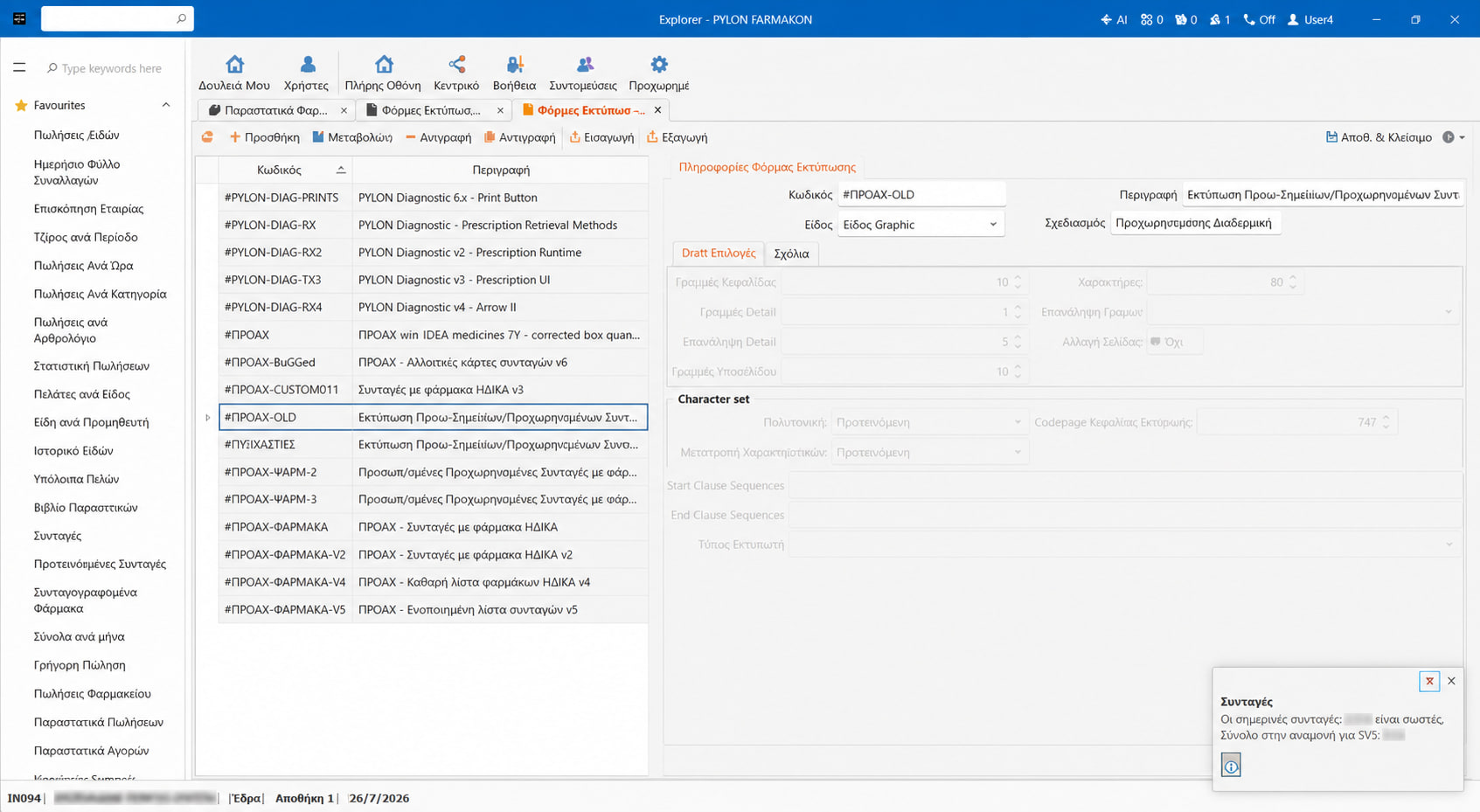Open the Είδος Graphic dropdown
The height and width of the screenshot is (812, 1480).
(x=992, y=225)
